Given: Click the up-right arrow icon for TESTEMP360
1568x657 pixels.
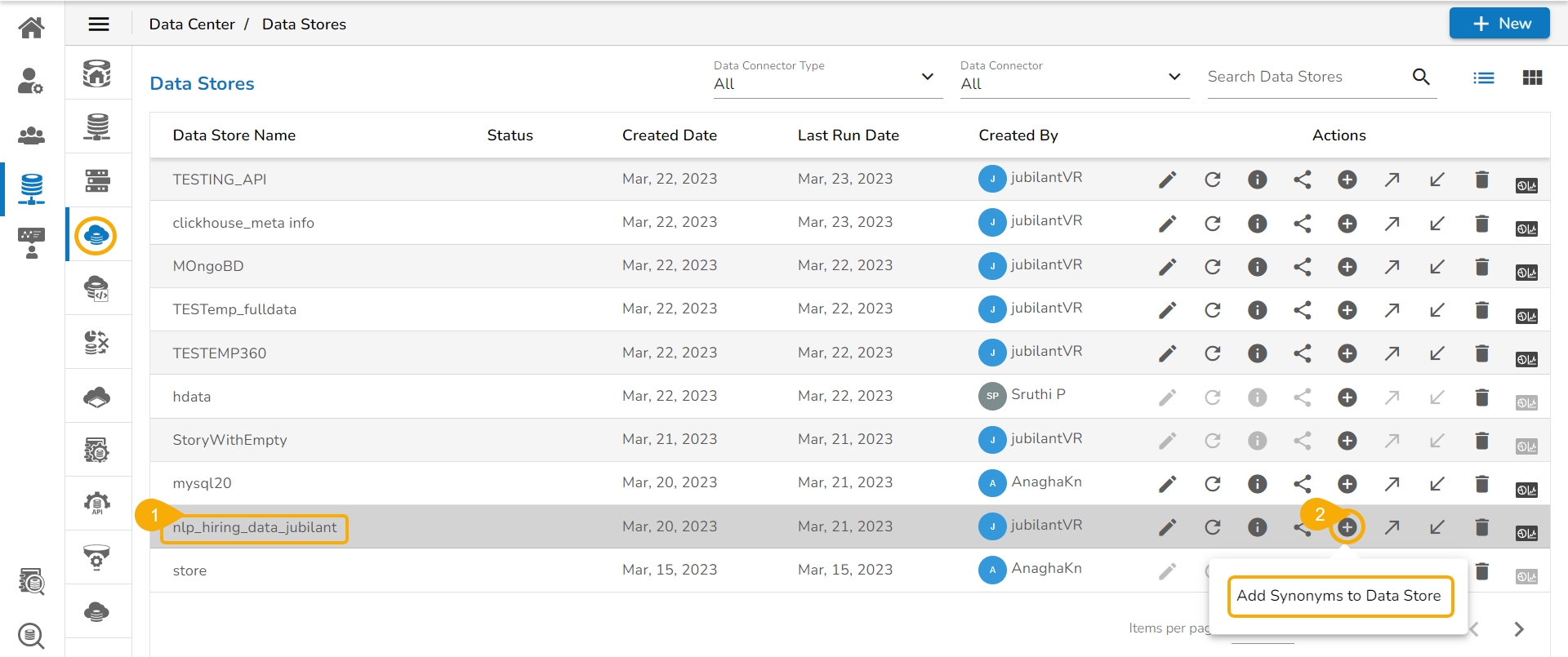Looking at the screenshot, I should click(1392, 353).
